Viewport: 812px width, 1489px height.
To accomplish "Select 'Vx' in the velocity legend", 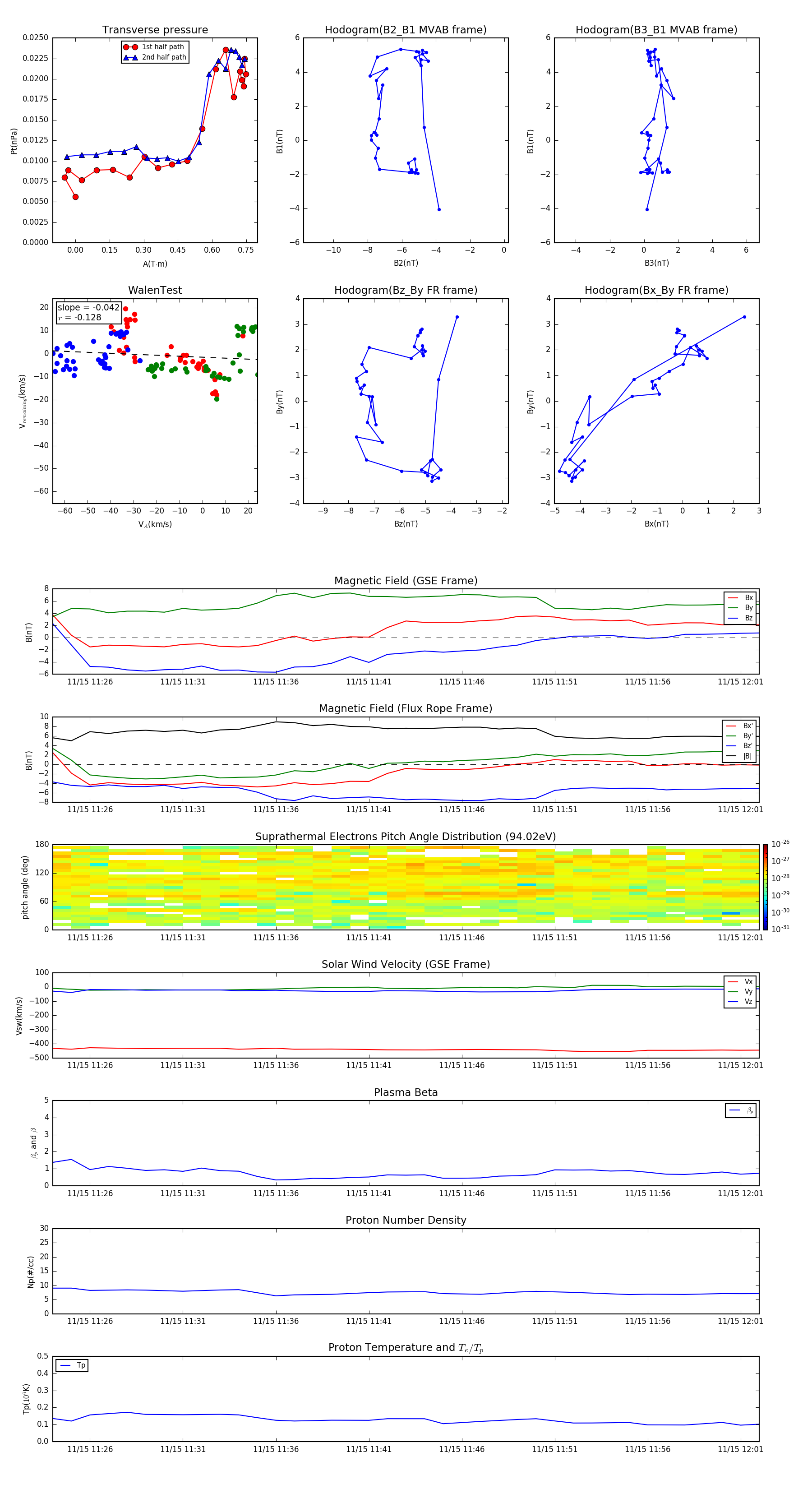I will click(x=740, y=981).
